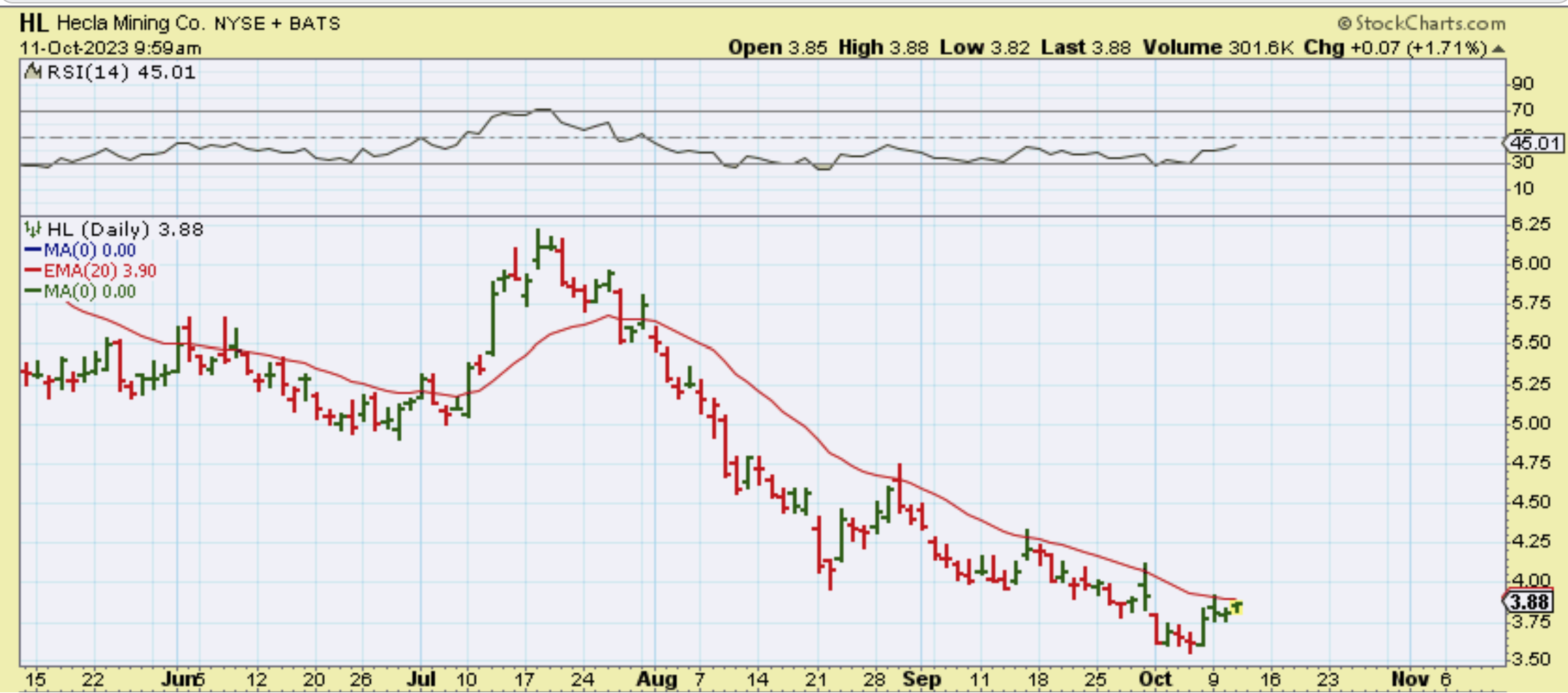Click the Volume 301.6K value
This screenshot has height=693, width=1568.
tap(1218, 47)
